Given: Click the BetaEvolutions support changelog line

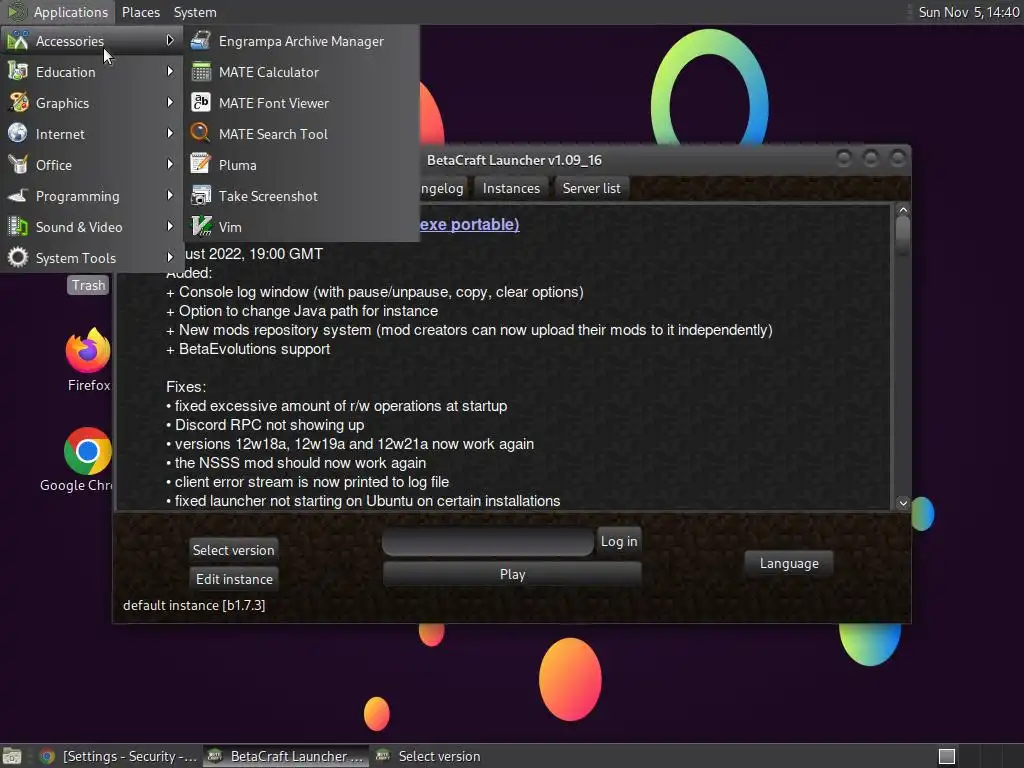Looking at the screenshot, I should pos(248,349).
